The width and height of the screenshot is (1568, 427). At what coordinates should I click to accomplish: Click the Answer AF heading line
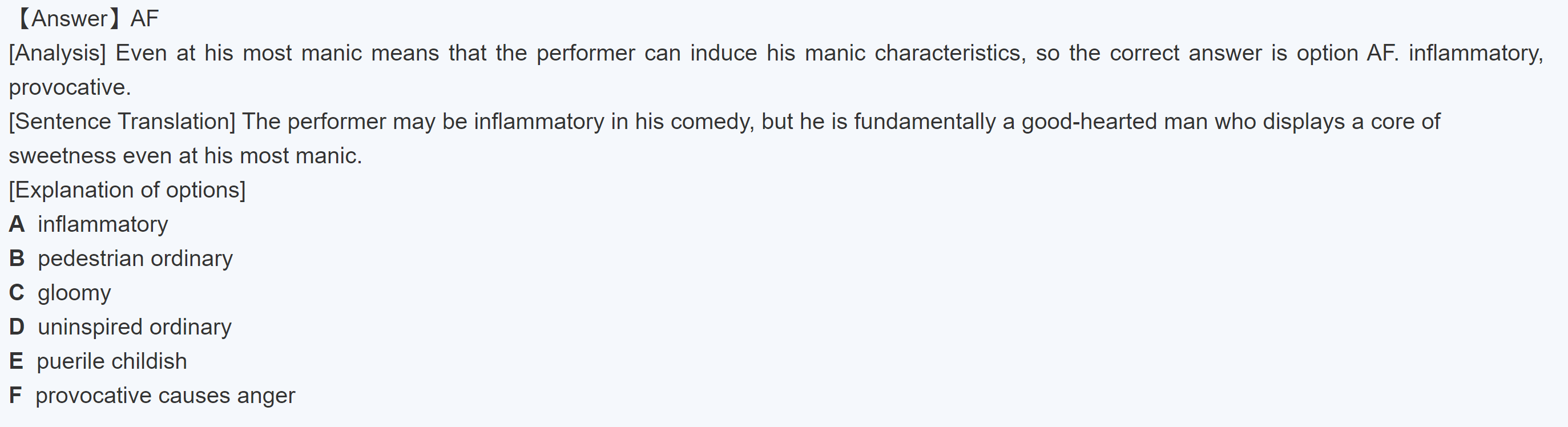[86, 19]
